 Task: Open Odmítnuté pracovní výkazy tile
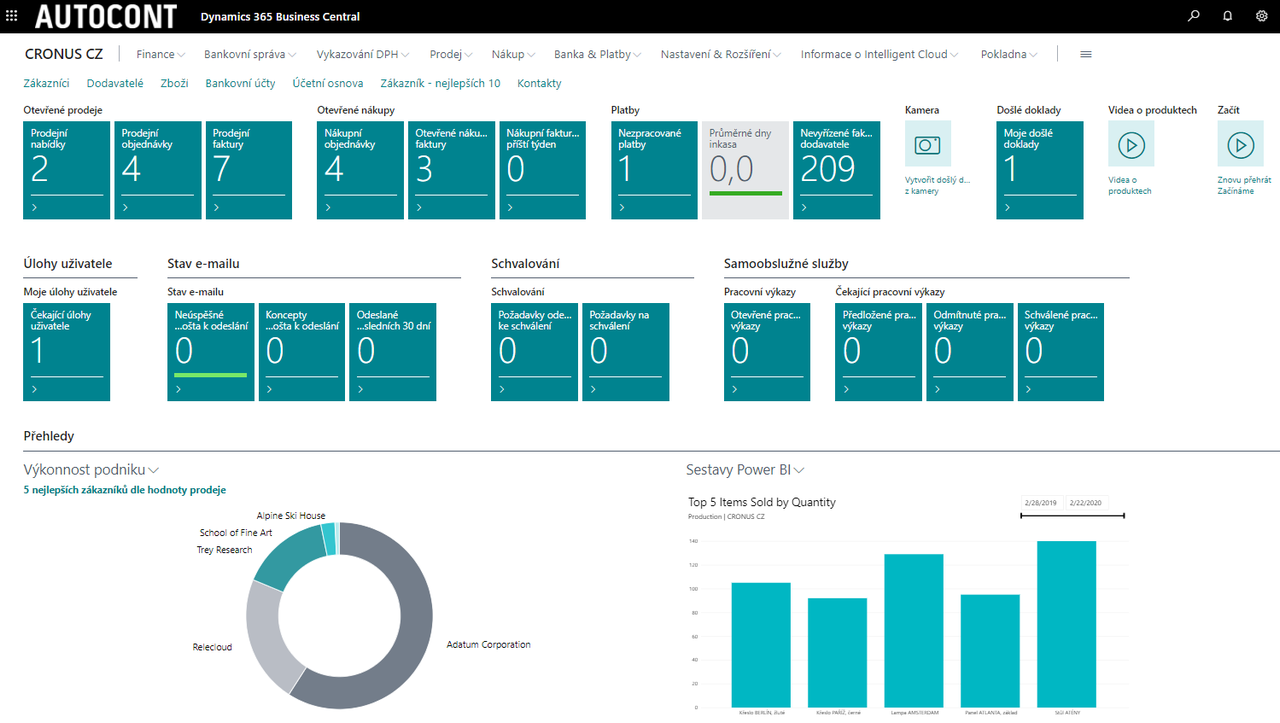969,352
